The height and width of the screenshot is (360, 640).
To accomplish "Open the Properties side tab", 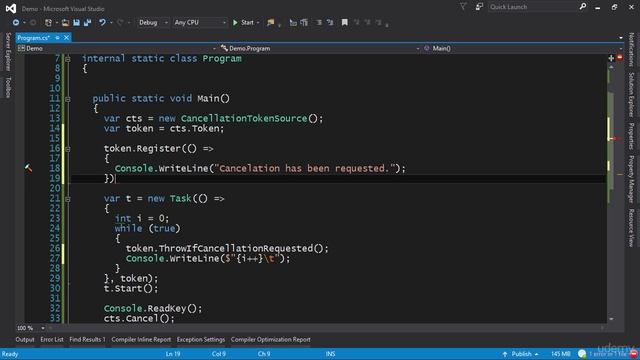I will pyautogui.click(x=631, y=136).
